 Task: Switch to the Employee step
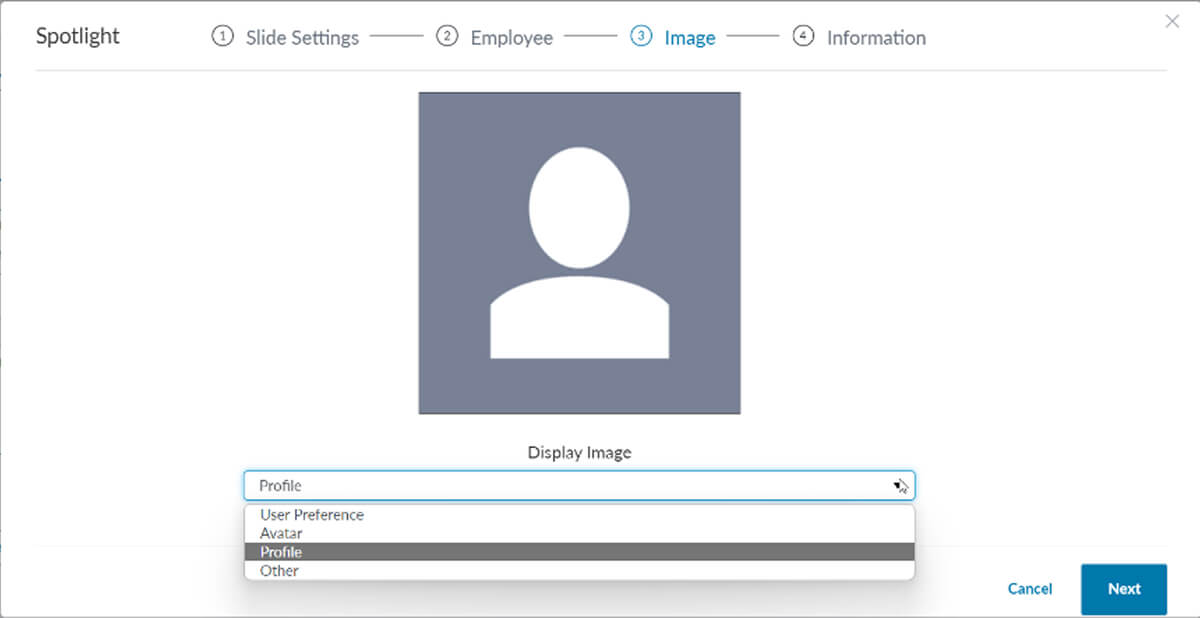pos(511,38)
